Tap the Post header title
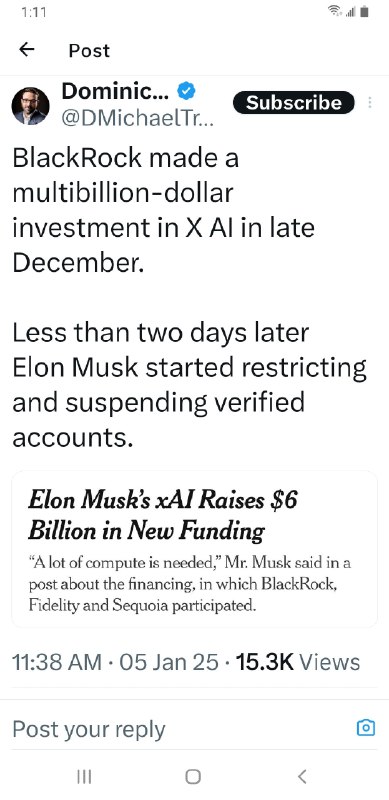This screenshot has height=800, width=389. [x=89, y=50]
